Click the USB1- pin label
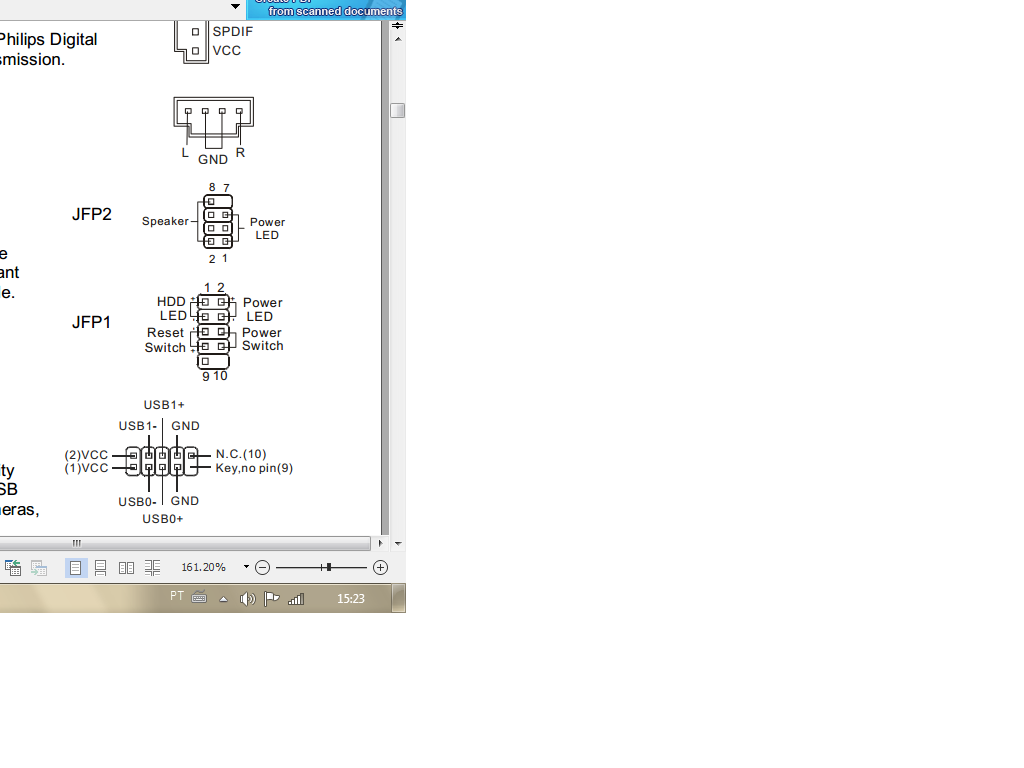 tap(138, 426)
